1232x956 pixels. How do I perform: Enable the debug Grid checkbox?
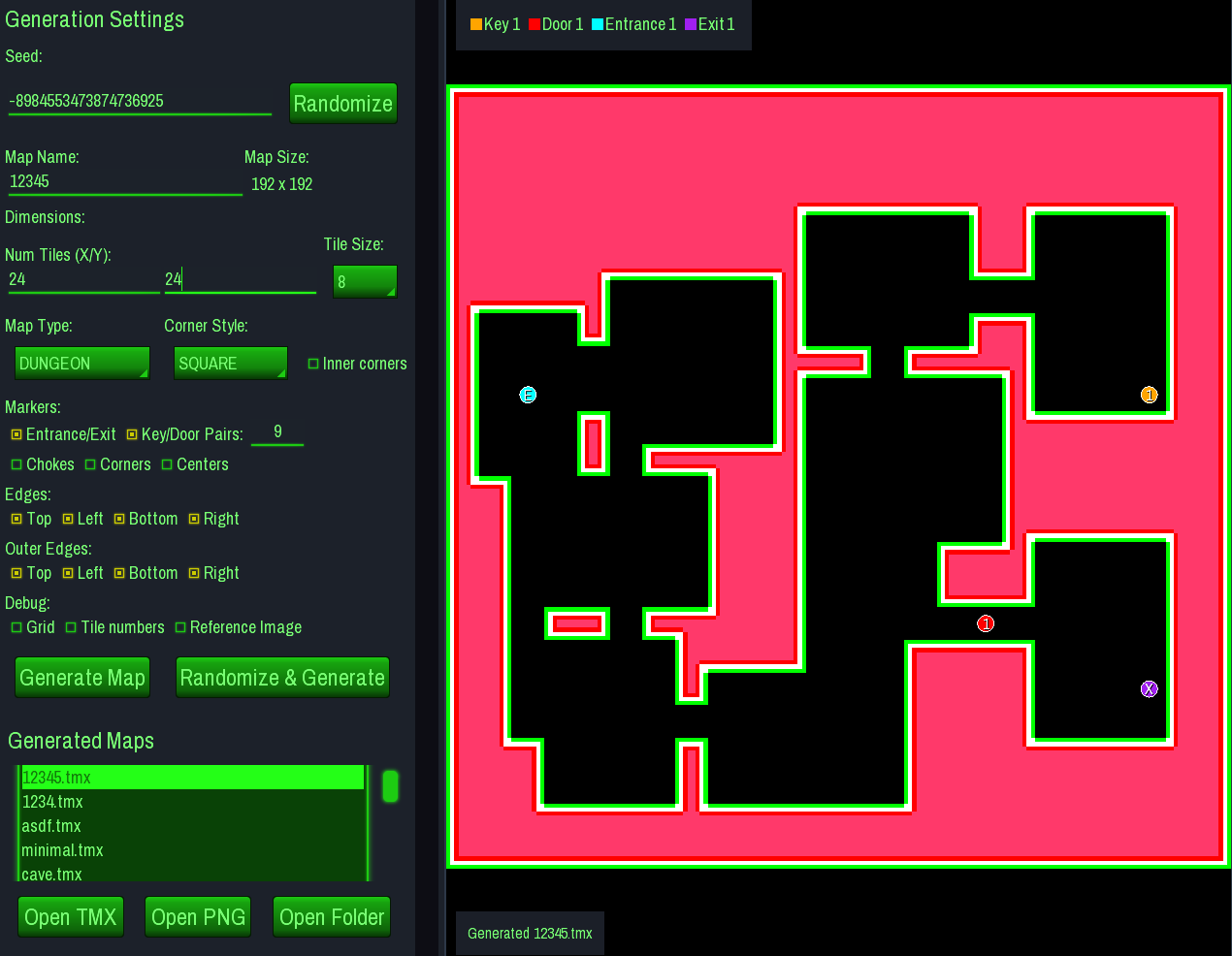tap(16, 627)
